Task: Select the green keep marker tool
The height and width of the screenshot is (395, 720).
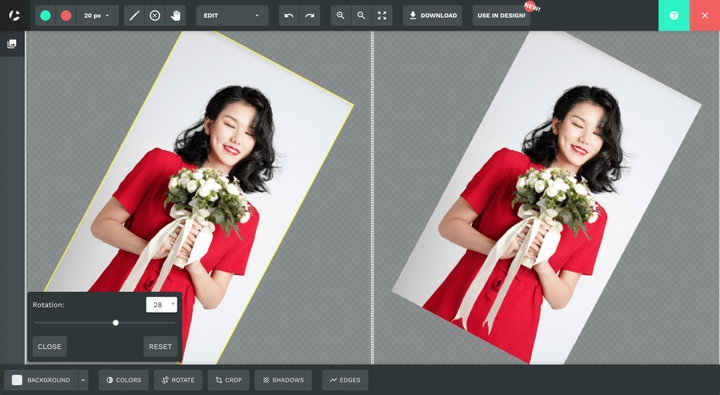Action: point(45,16)
